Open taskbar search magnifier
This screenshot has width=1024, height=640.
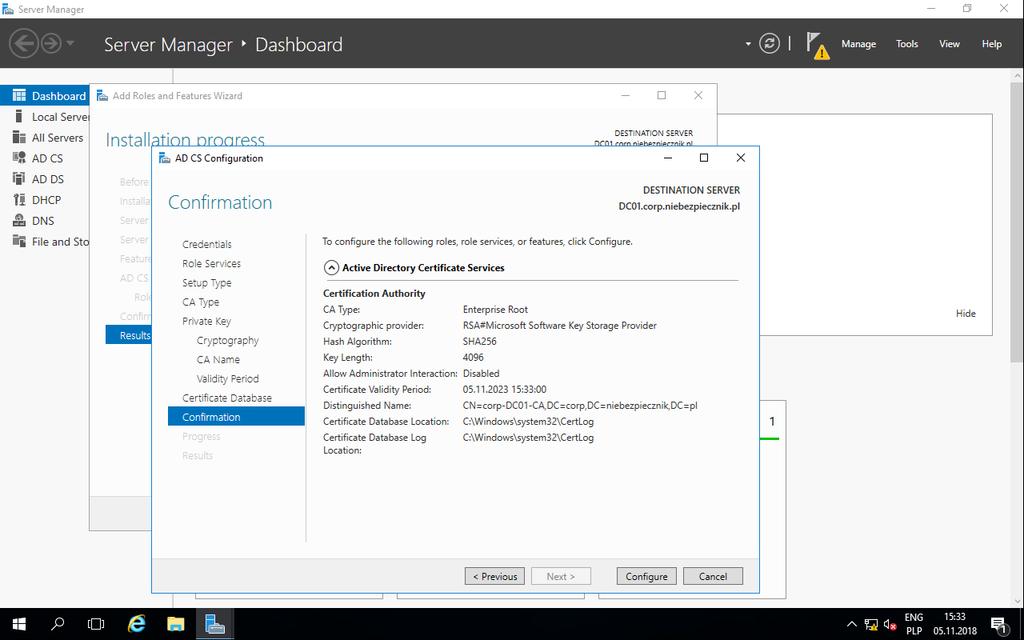coord(57,624)
